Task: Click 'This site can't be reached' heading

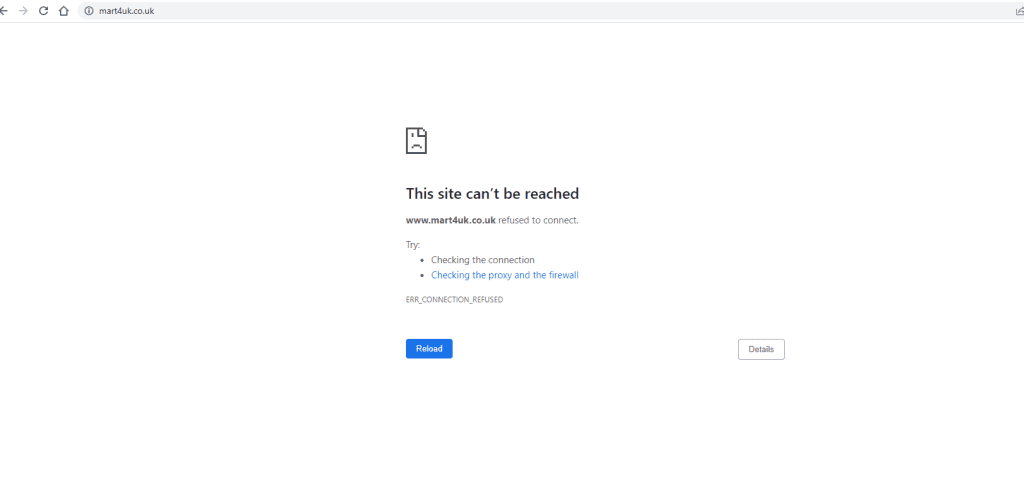Action: point(492,194)
